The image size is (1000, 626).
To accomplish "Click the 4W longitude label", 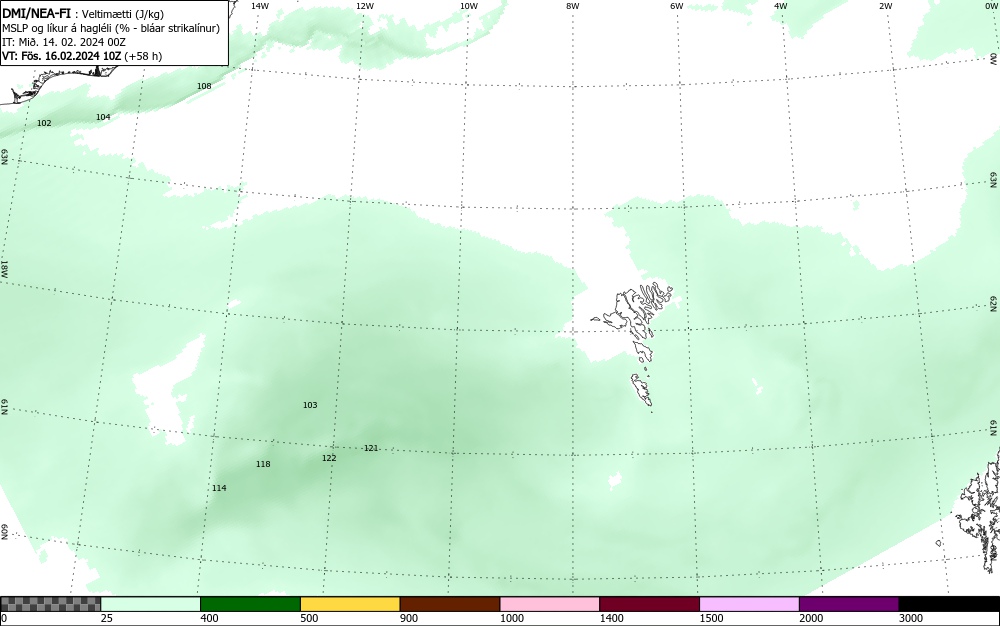I will point(781,6).
